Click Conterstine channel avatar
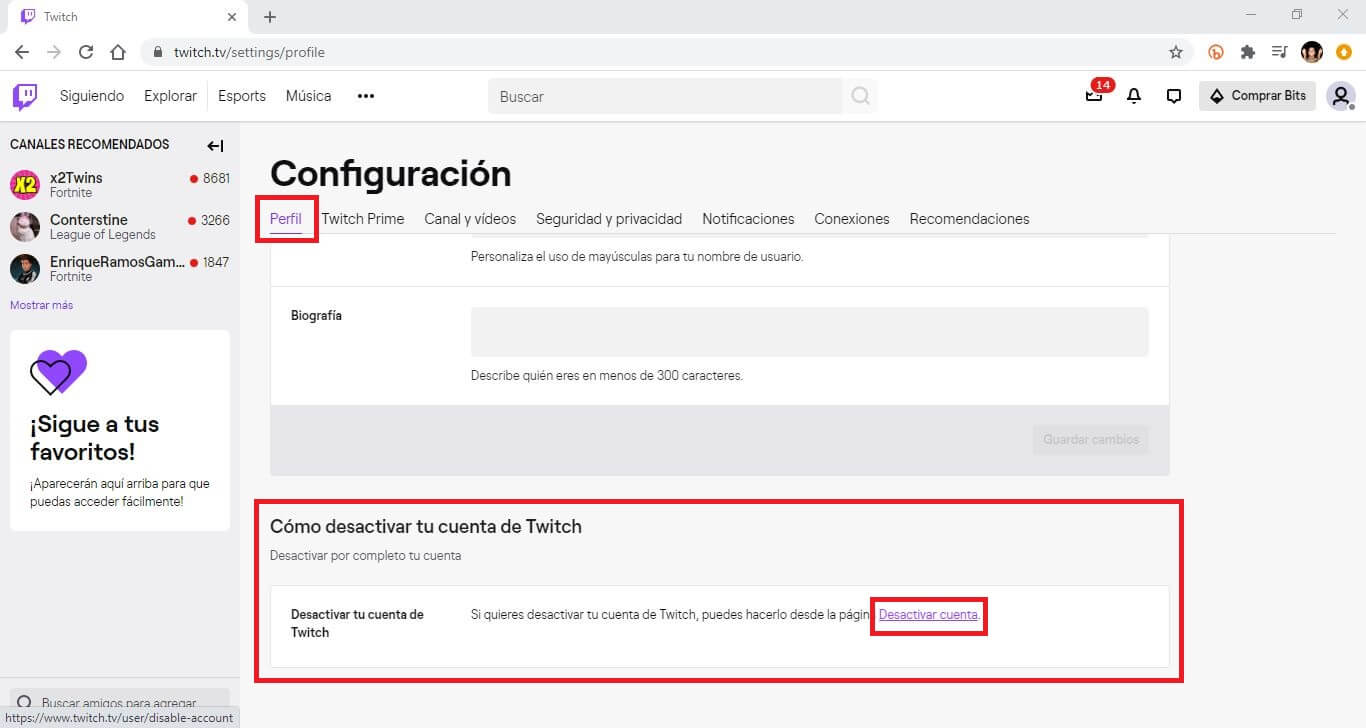Viewport: 1366px width, 728px height. (25, 227)
